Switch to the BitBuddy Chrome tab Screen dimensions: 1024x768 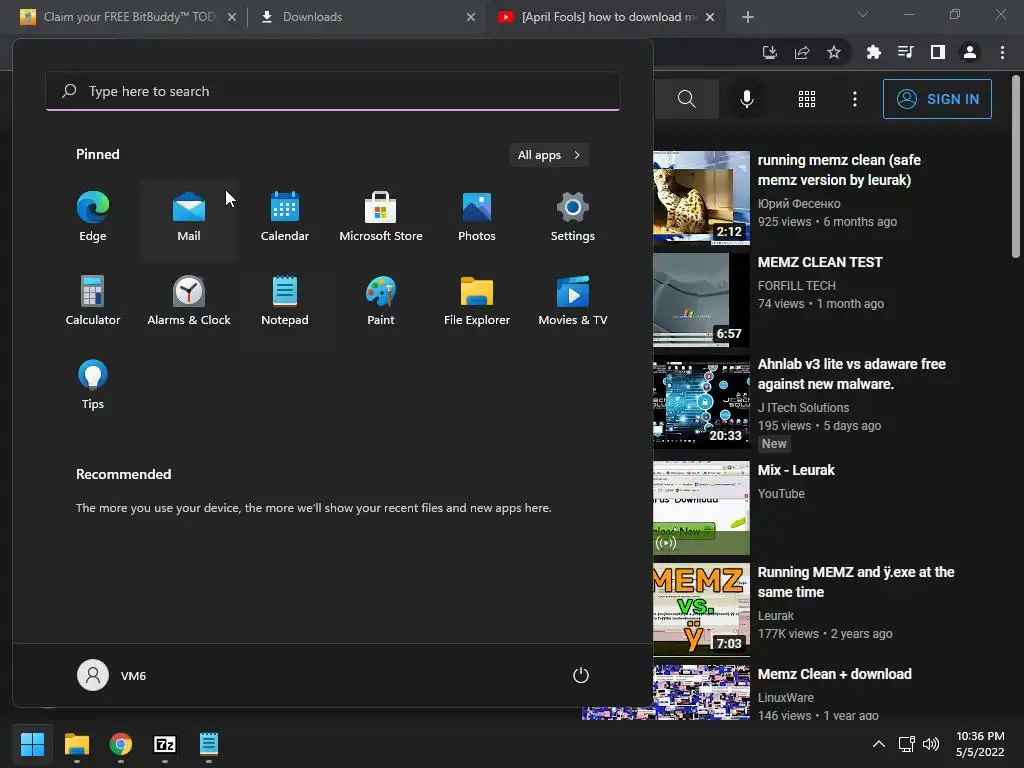tap(128, 17)
